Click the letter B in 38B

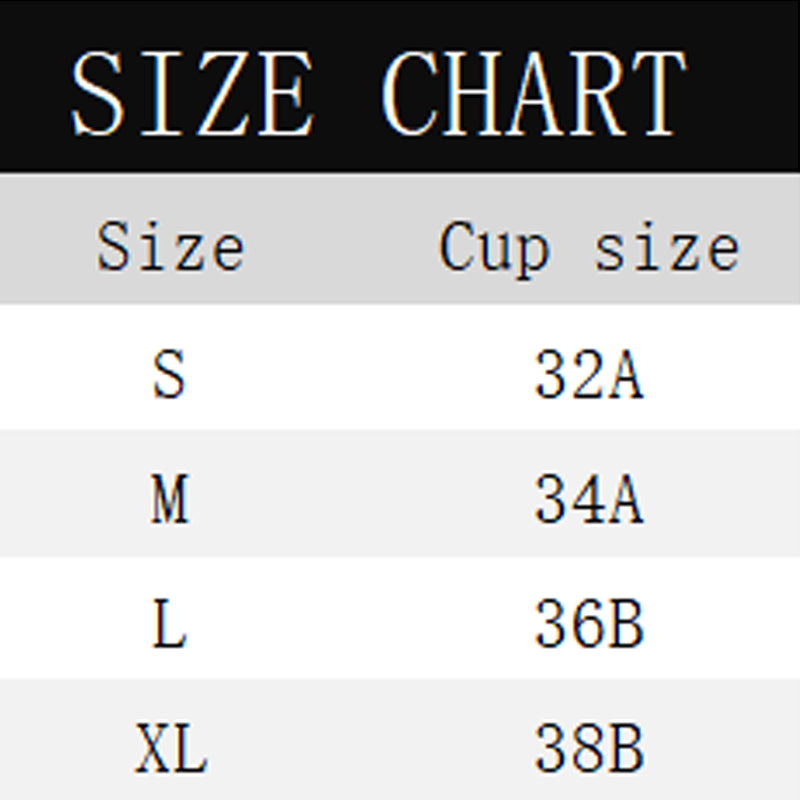point(624,749)
